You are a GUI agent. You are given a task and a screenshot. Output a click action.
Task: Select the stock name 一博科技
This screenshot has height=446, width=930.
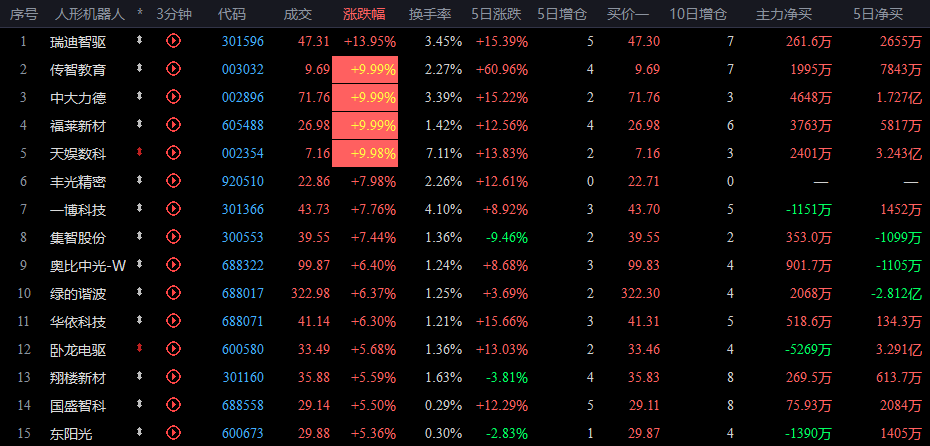coord(78,209)
